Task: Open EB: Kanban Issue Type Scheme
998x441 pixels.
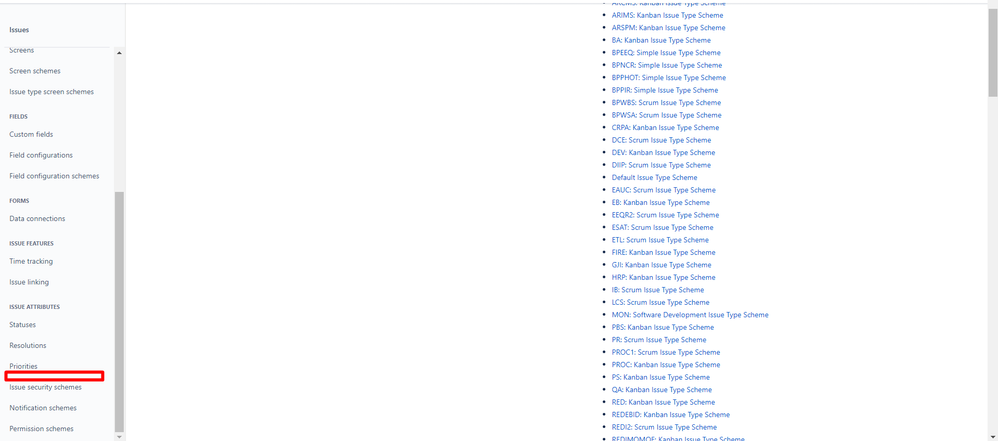Action: (x=661, y=202)
